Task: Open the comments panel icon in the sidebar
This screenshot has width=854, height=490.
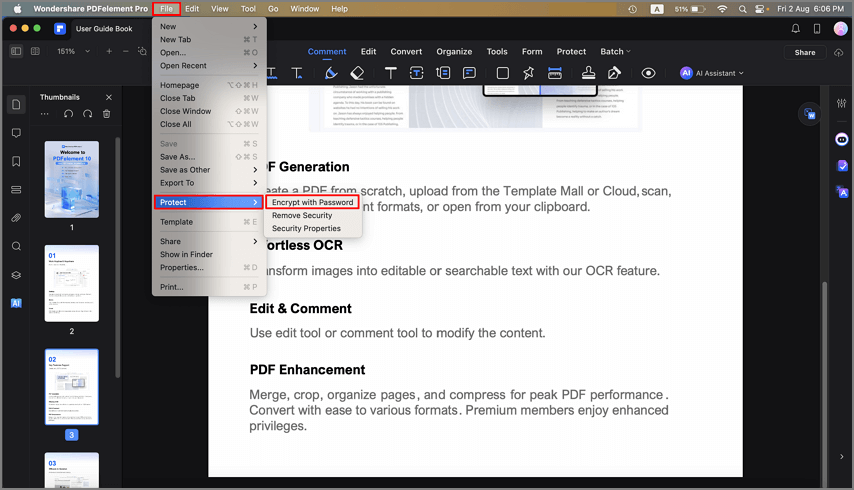Action: point(16,133)
